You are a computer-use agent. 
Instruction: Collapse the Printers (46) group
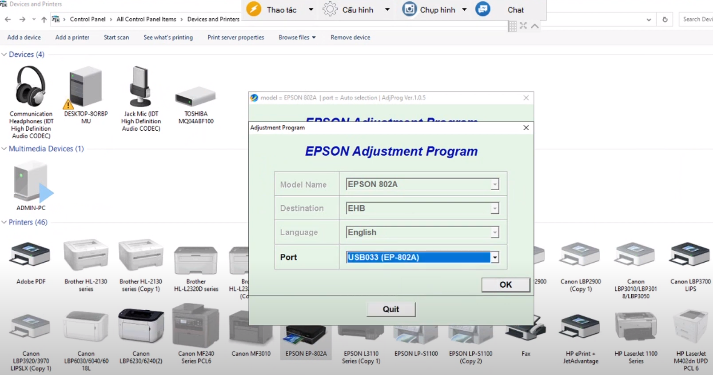point(5,222)
